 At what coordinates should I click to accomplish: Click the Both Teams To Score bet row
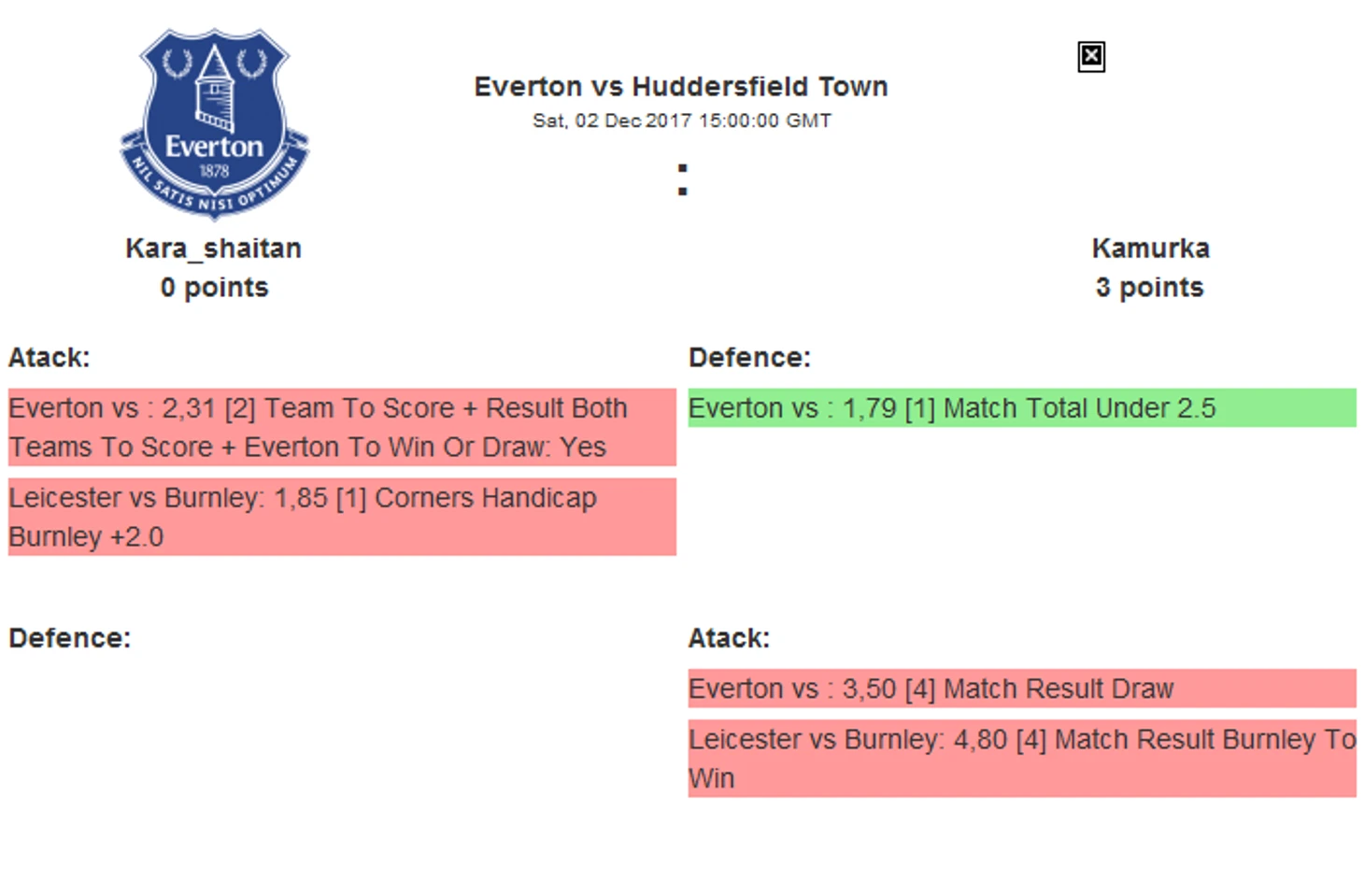(342, 428)
